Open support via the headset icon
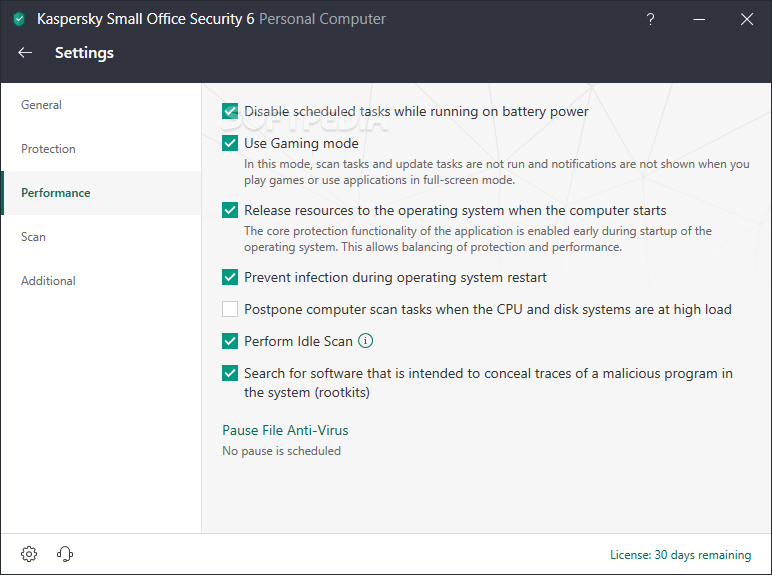 (x=65, y=554)
